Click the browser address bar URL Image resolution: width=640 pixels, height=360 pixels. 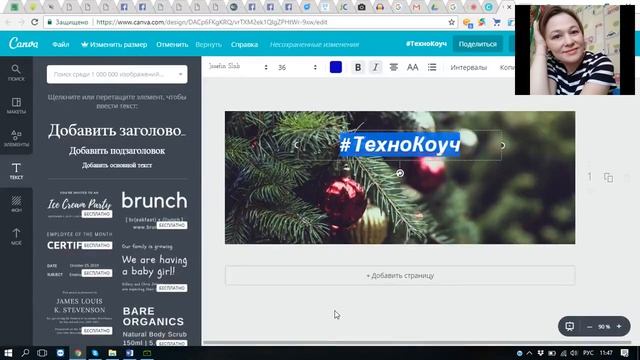(211, 22)
